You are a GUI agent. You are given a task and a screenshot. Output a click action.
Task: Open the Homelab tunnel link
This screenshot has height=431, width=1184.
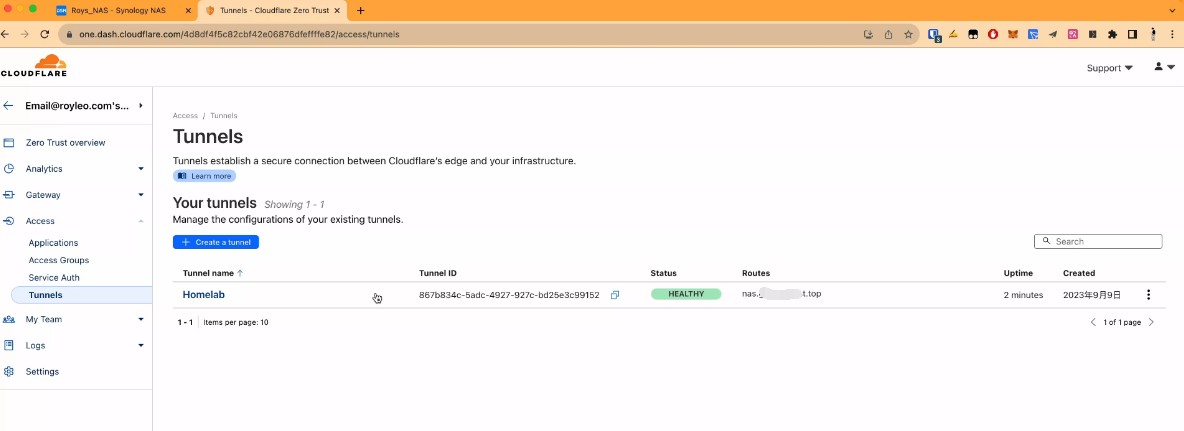point(205,295)
